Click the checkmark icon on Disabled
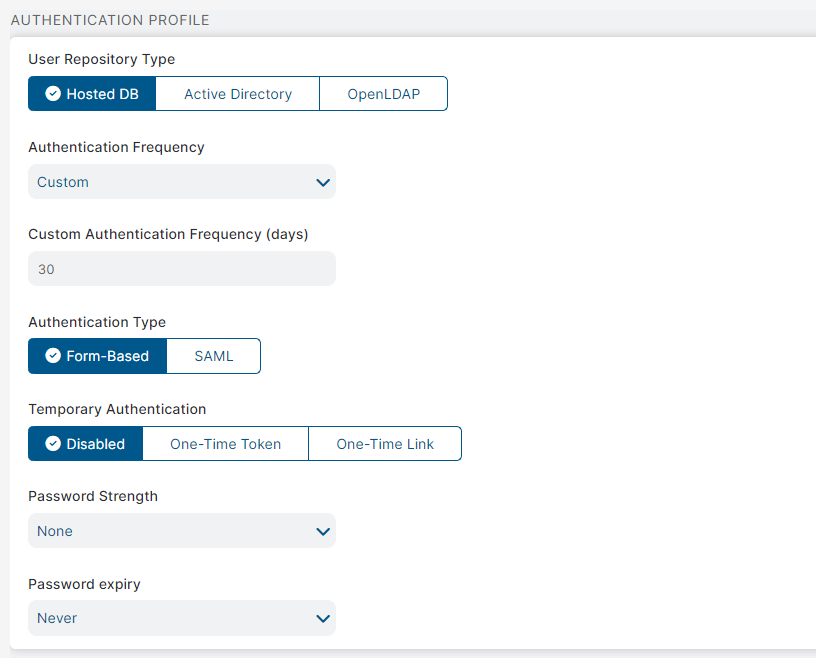The height and width of the screenshot is (658, 816). (x=53, y=444)
